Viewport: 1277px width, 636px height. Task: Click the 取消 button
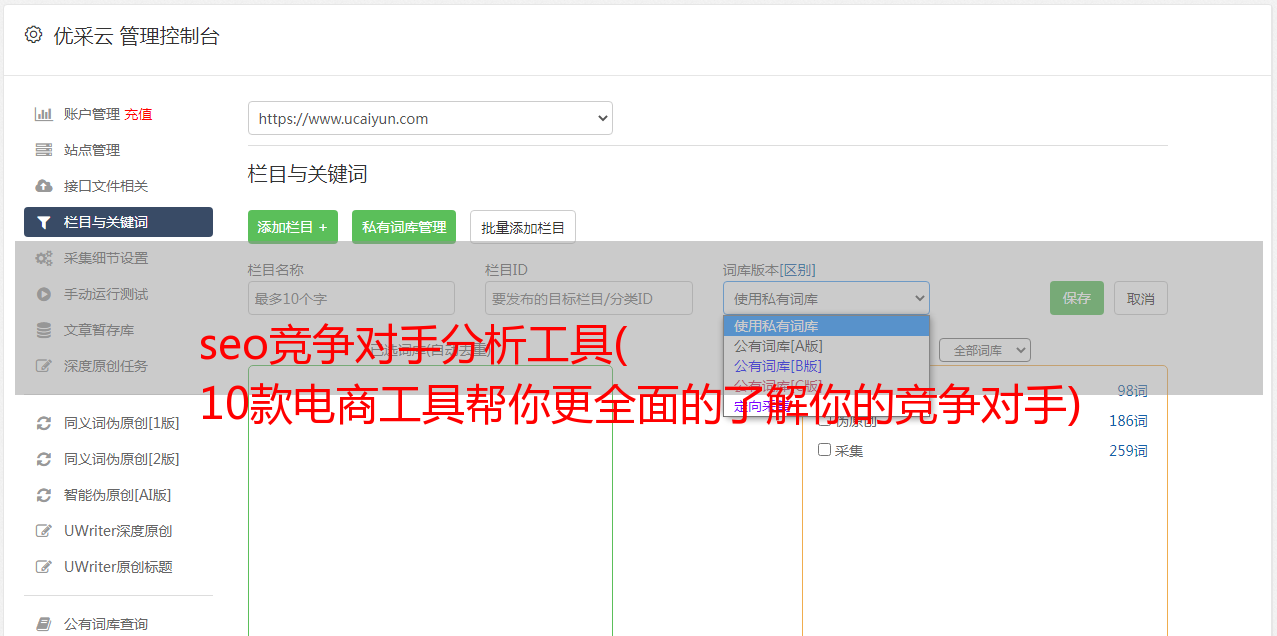tap(1141, 298)
